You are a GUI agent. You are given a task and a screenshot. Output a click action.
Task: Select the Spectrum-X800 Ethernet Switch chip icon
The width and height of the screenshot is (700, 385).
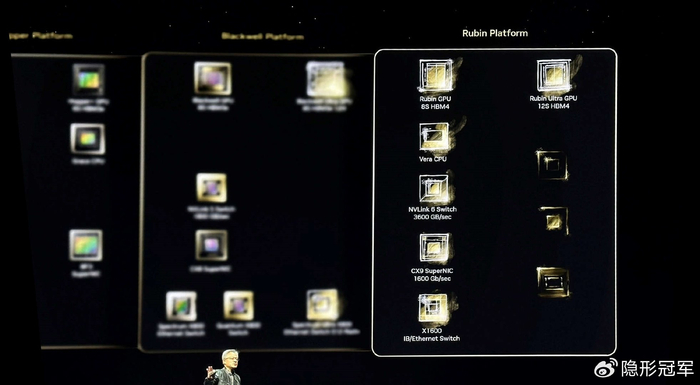coord(181,306)
